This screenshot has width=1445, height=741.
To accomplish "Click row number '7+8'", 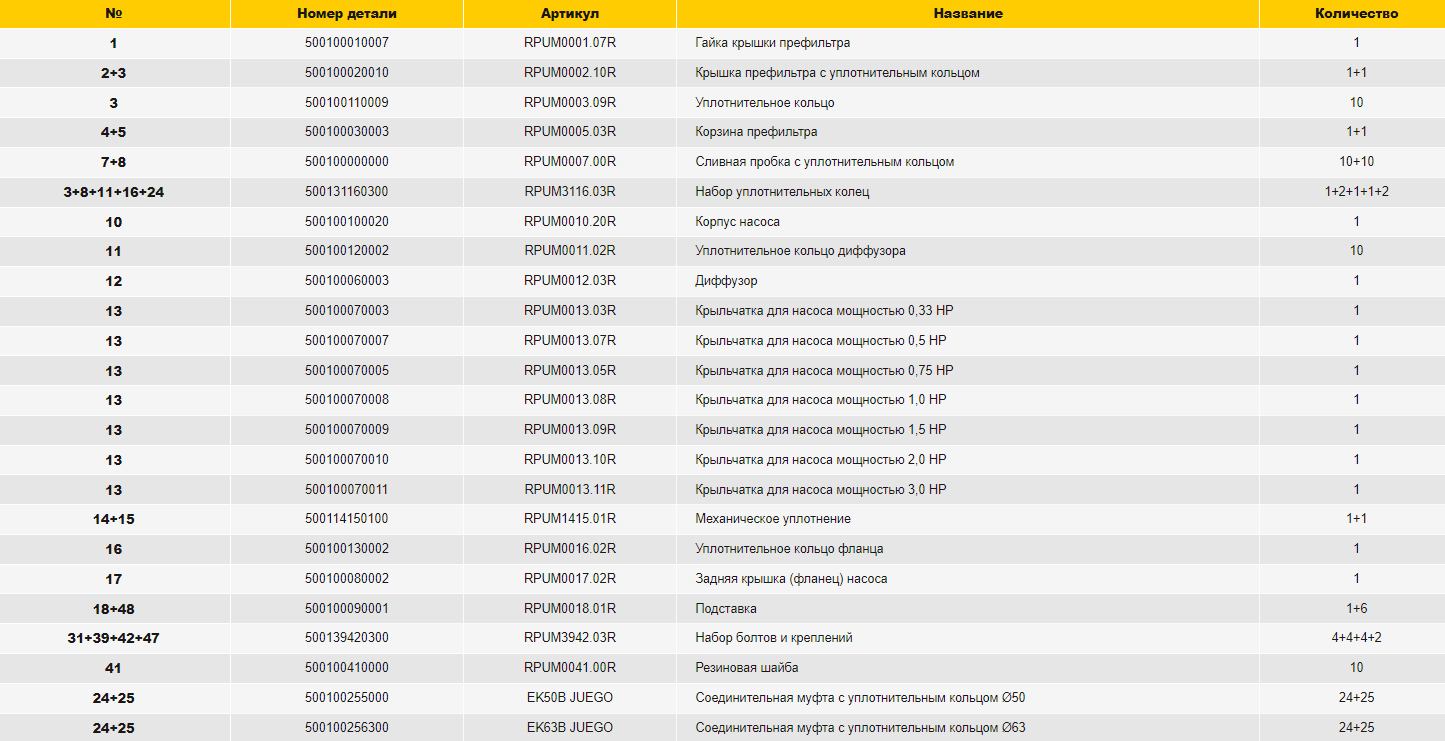I will tap(114, 162).
